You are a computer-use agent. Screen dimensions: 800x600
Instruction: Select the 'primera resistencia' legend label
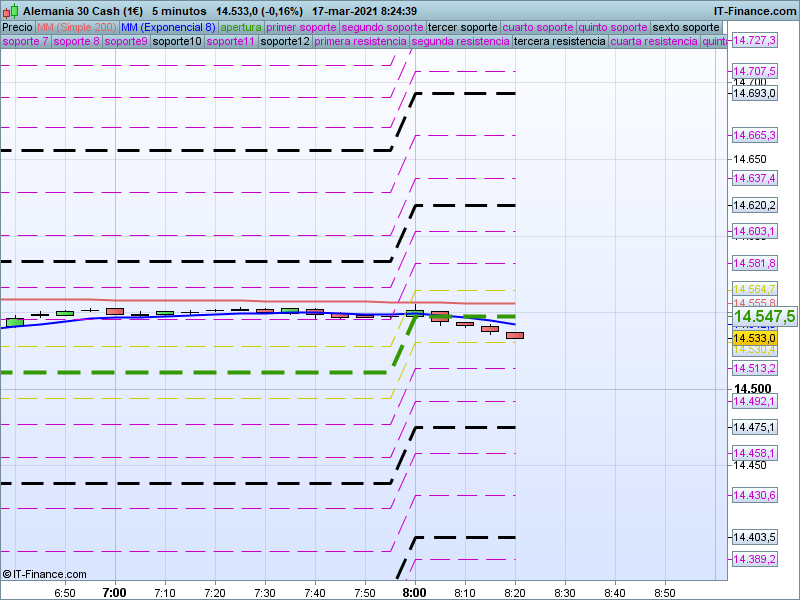[x=360, y=42]
